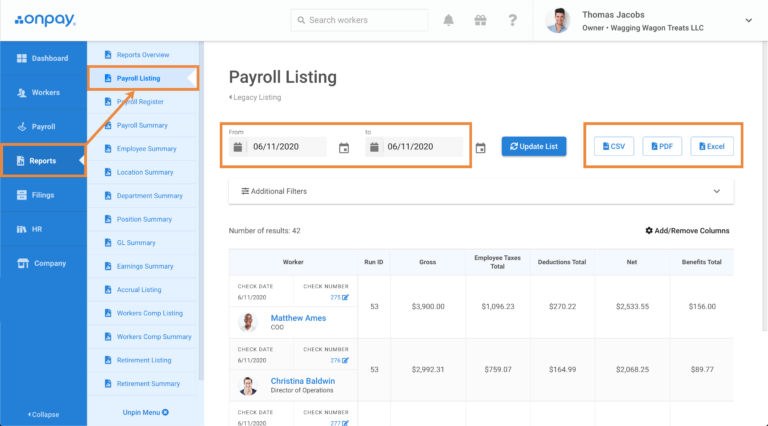Click the Net column header

(x=632, y=262)
